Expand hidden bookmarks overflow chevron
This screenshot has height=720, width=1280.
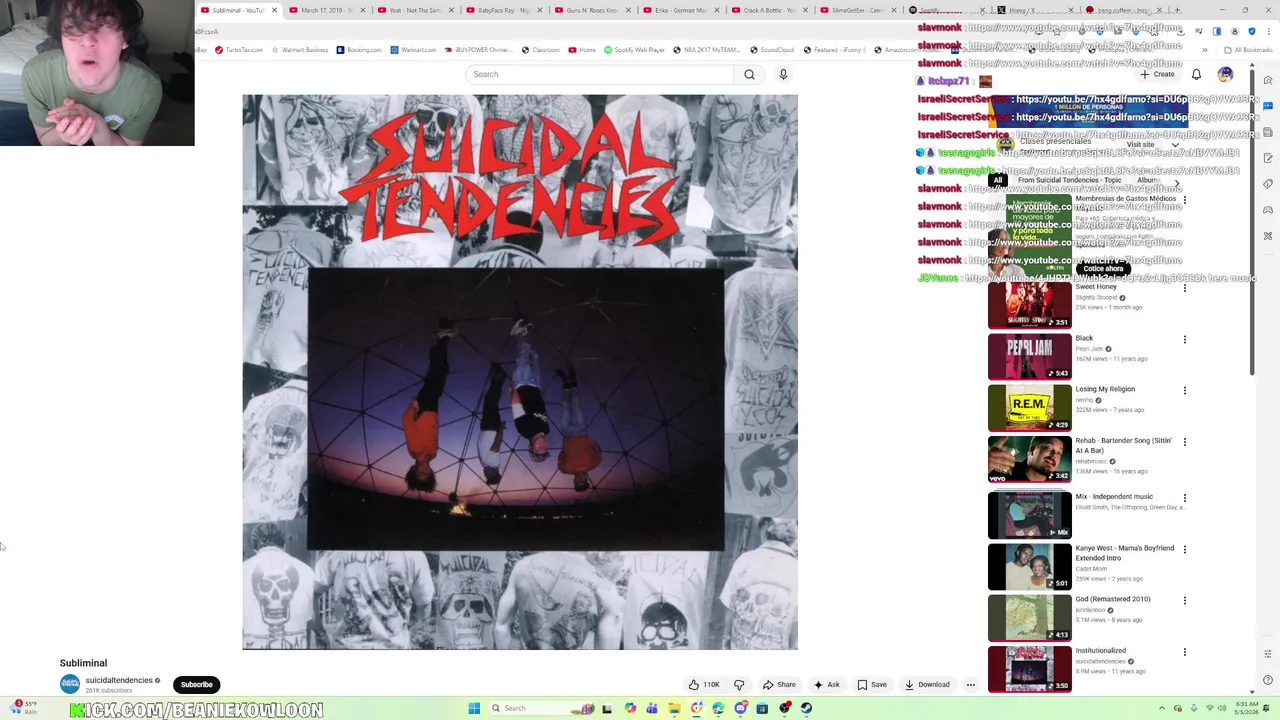tap(1204, 50)
